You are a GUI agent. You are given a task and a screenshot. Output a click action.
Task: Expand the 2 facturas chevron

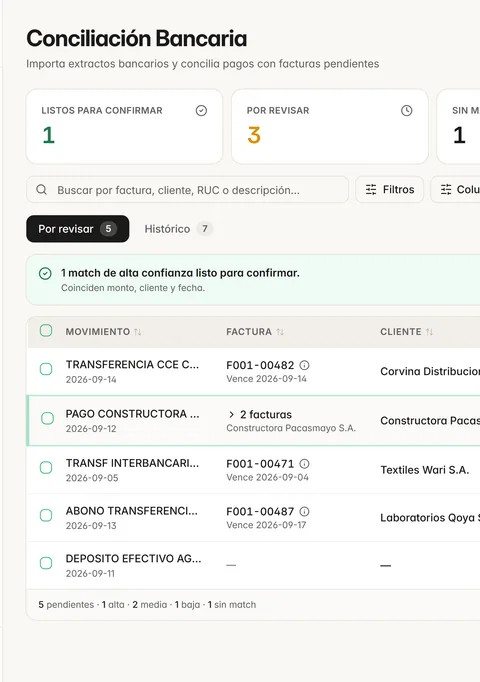231,415
